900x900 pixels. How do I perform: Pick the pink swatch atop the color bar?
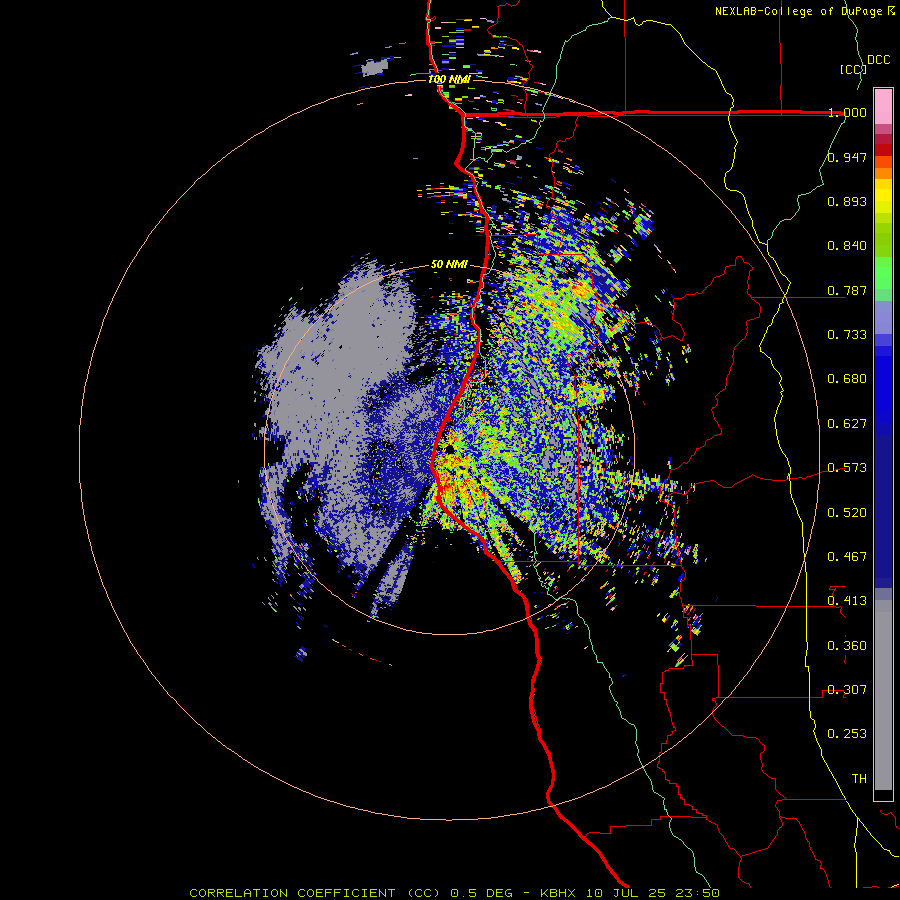883,106
